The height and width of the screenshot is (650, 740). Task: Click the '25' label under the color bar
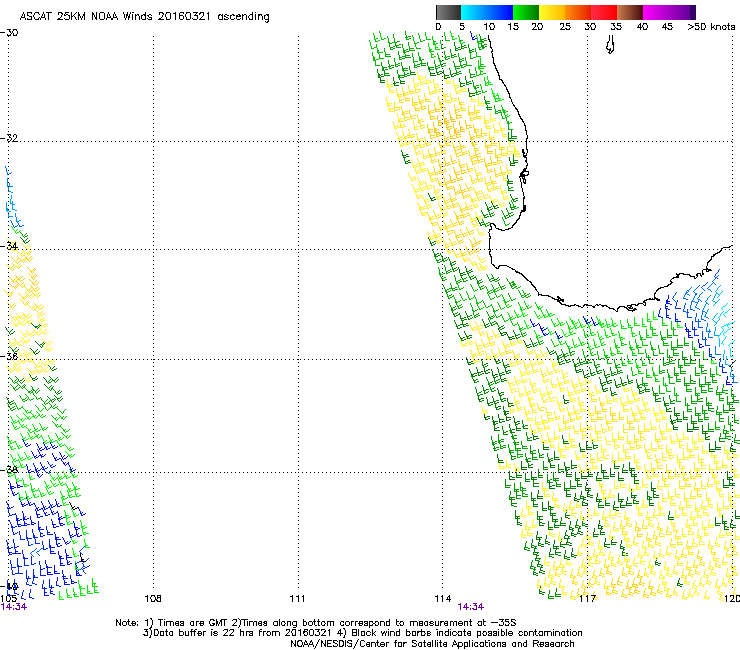(565, 27)
